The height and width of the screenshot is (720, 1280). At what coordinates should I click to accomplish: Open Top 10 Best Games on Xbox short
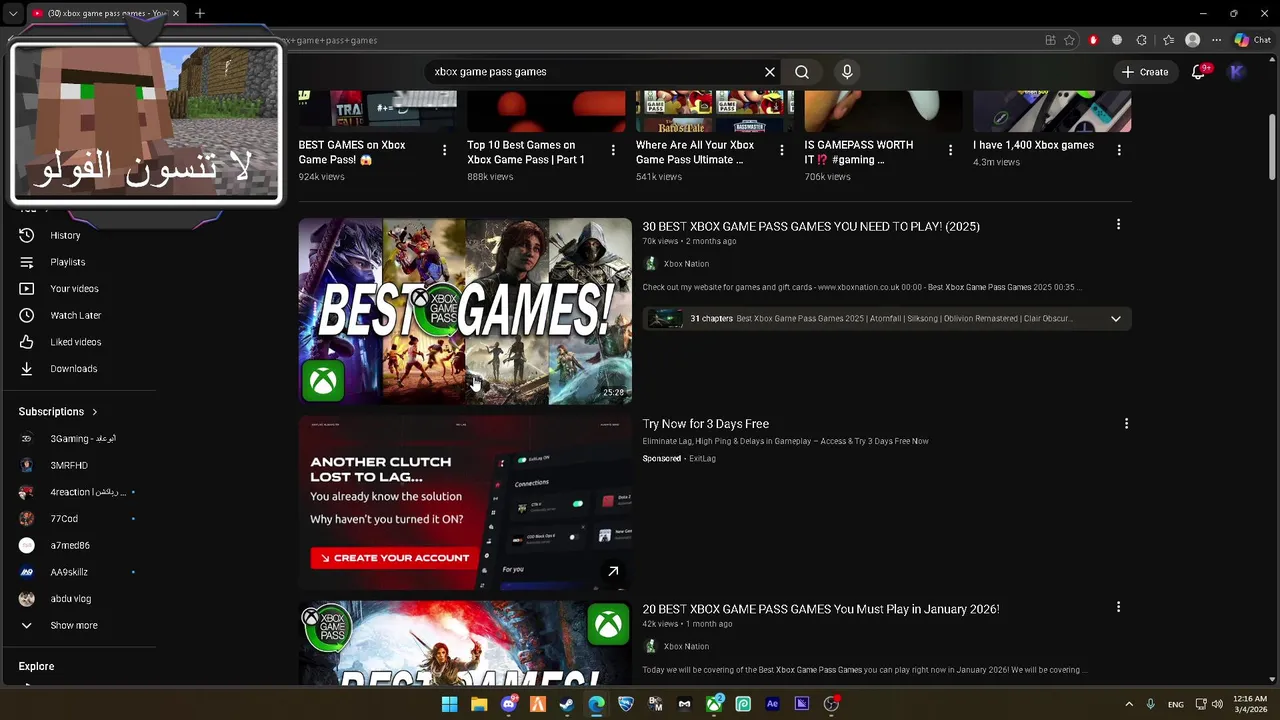pos(526,152)
